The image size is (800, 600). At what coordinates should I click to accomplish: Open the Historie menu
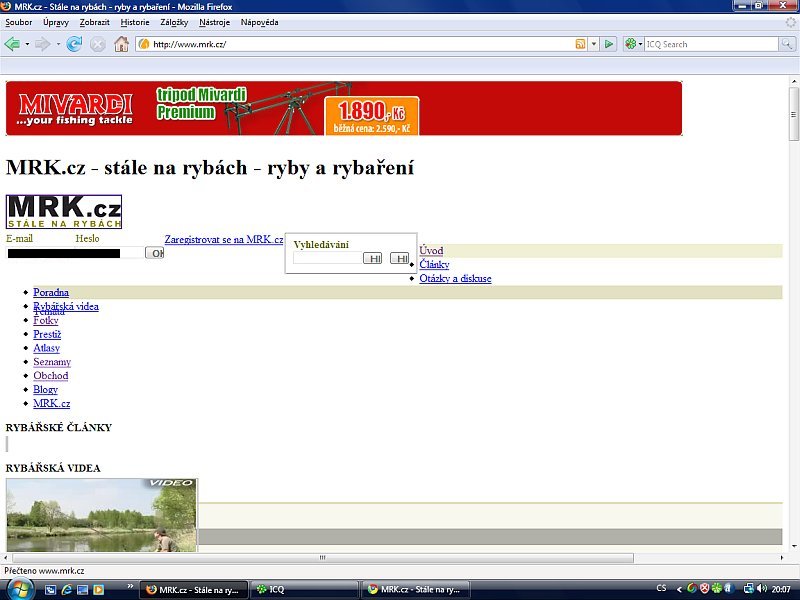tap(135, 22)
